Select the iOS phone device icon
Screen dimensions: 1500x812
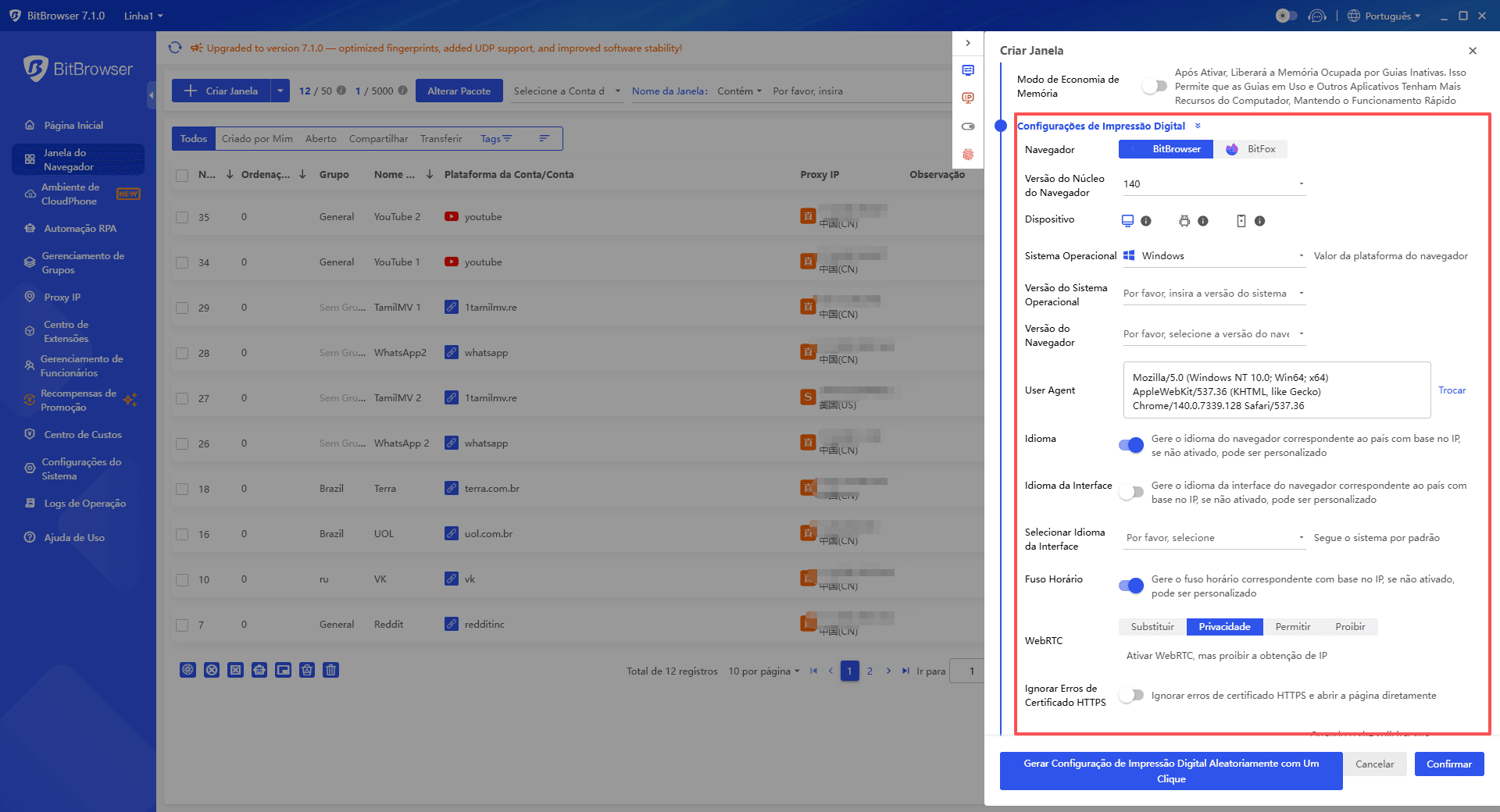pos(1241,221)
